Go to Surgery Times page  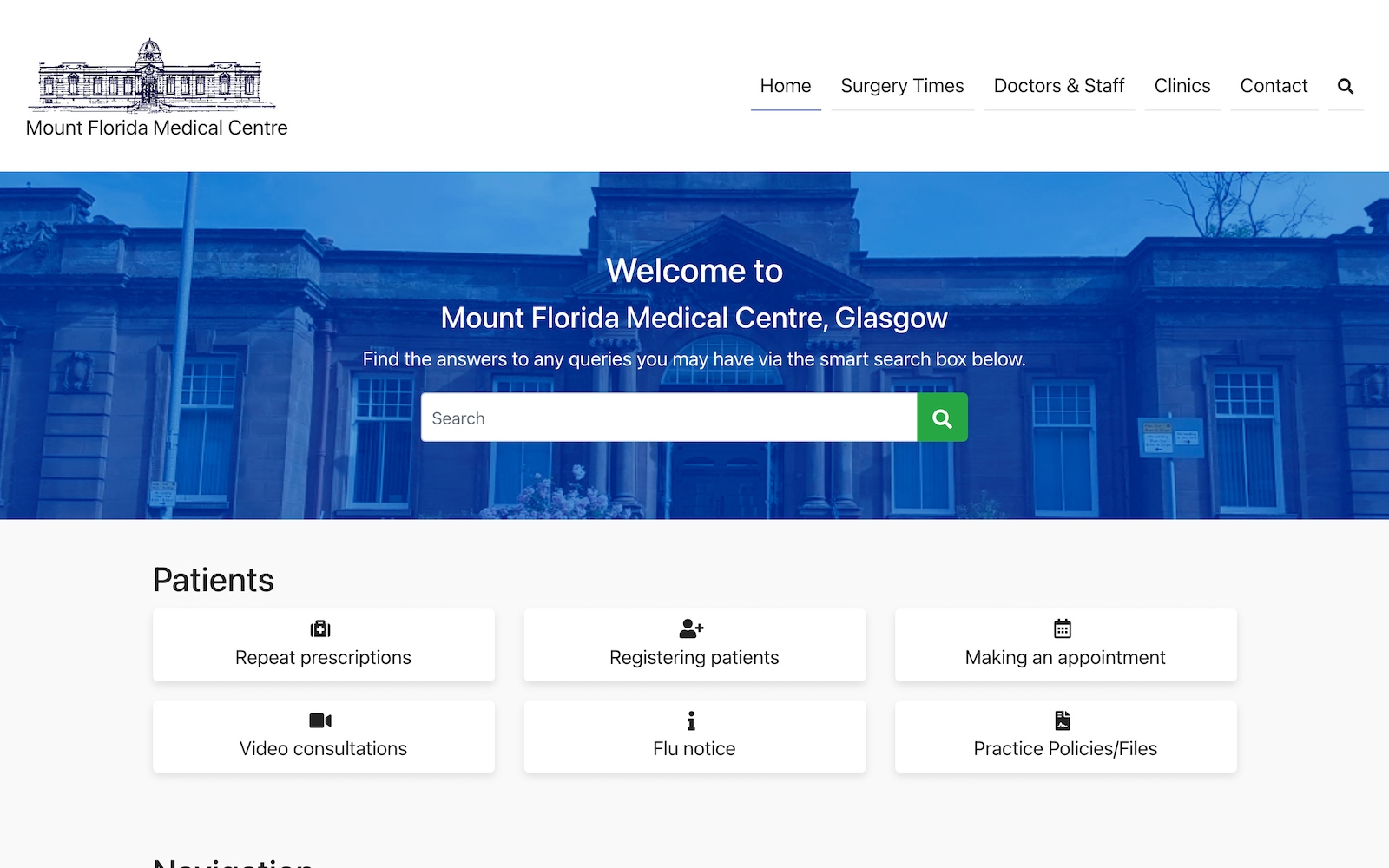point(902,86)
